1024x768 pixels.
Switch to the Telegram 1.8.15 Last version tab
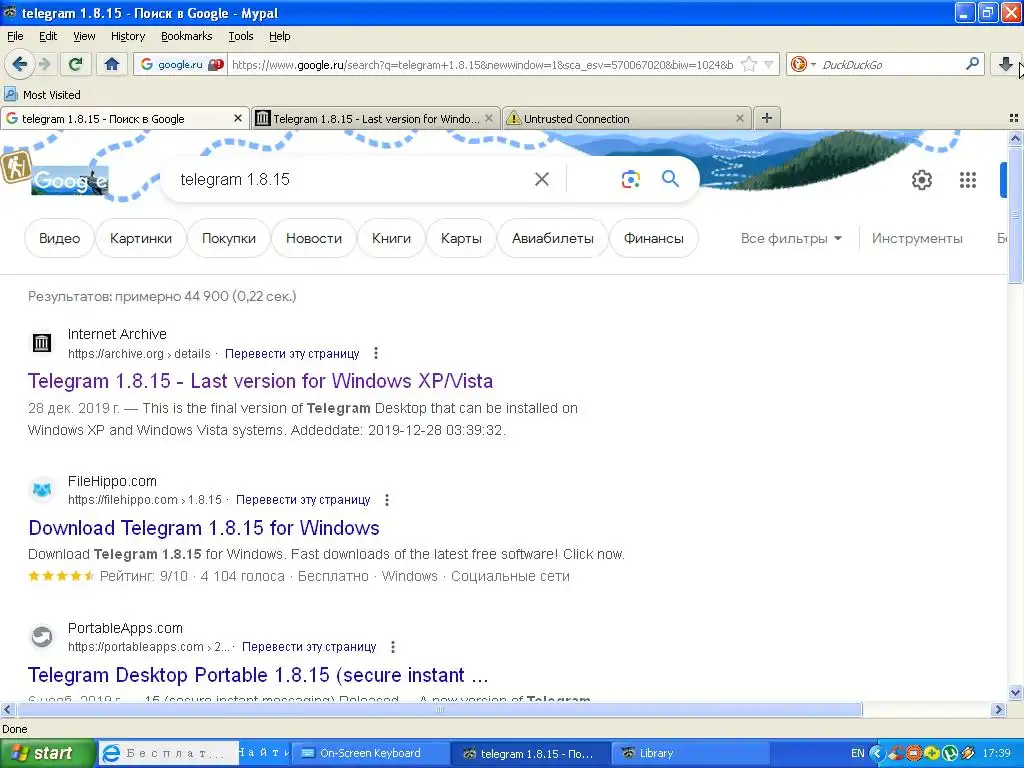point(375,118)
